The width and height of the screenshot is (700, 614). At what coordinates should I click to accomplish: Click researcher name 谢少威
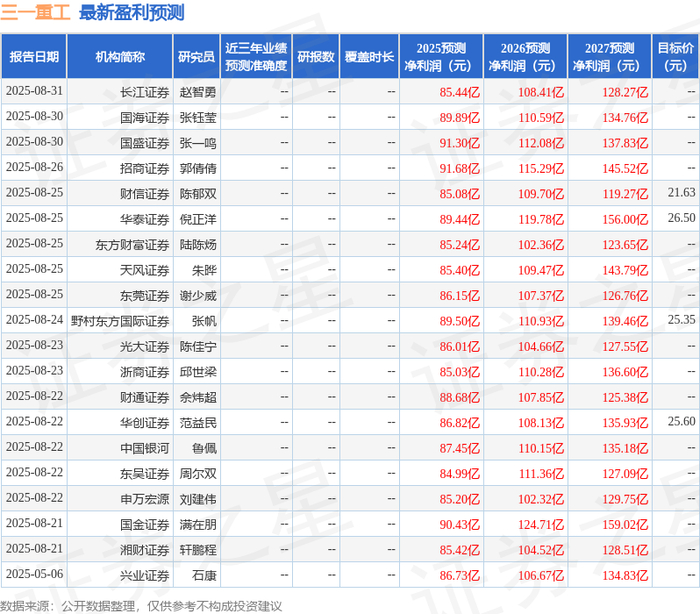click(198, 296)
